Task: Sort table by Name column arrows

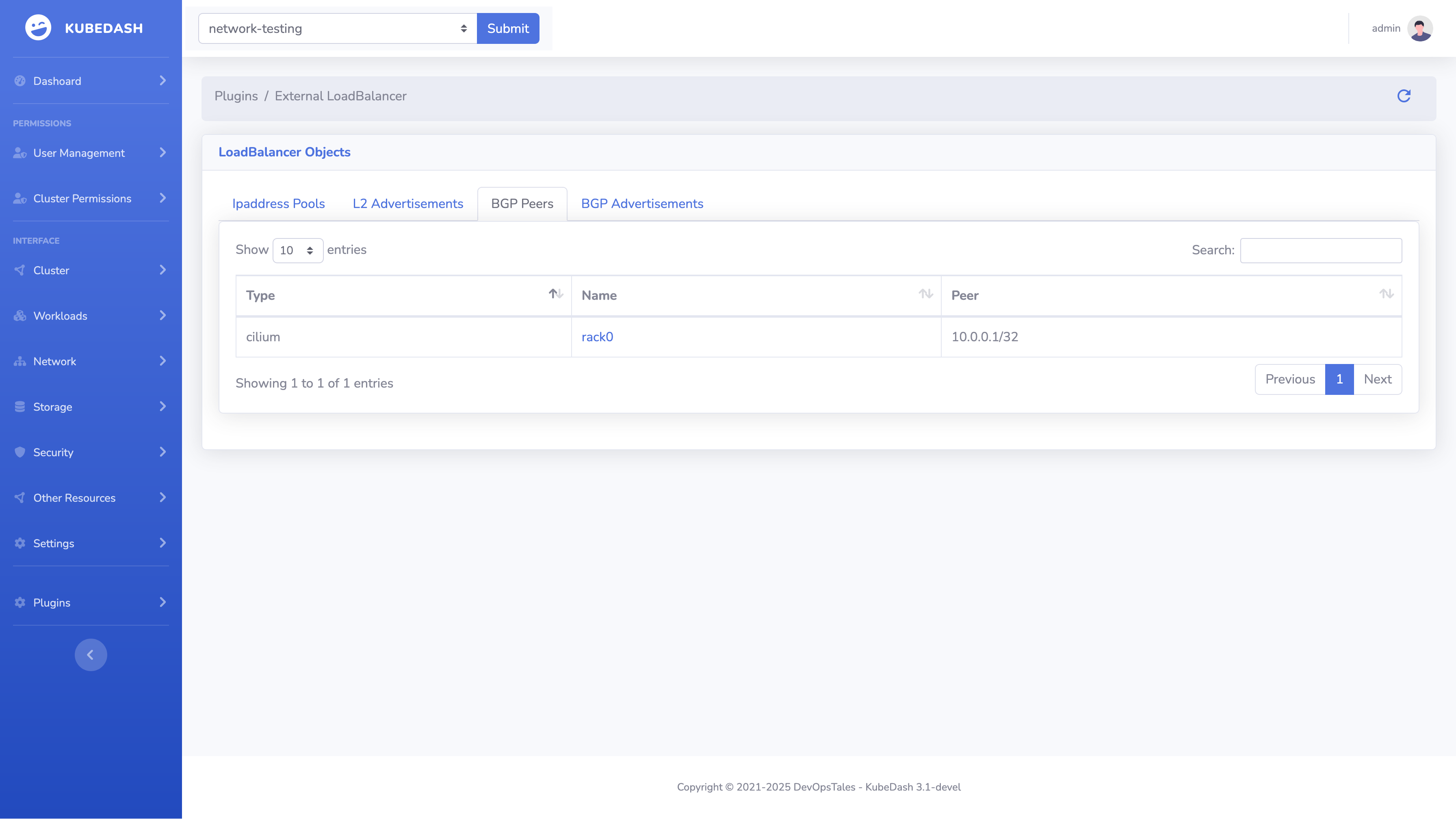Action: 925,294
